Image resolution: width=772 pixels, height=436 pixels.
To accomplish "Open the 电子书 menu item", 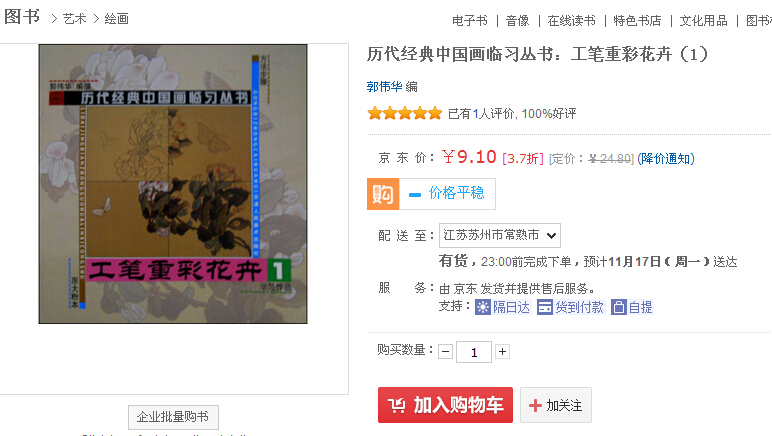I will pos(470,21).
